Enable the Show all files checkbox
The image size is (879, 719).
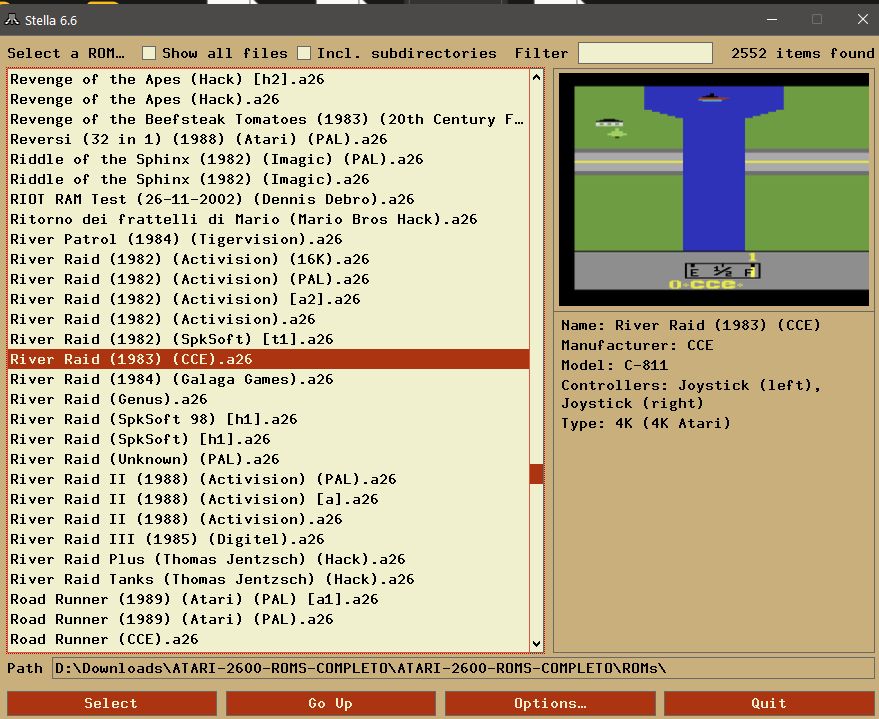[149, 53]
